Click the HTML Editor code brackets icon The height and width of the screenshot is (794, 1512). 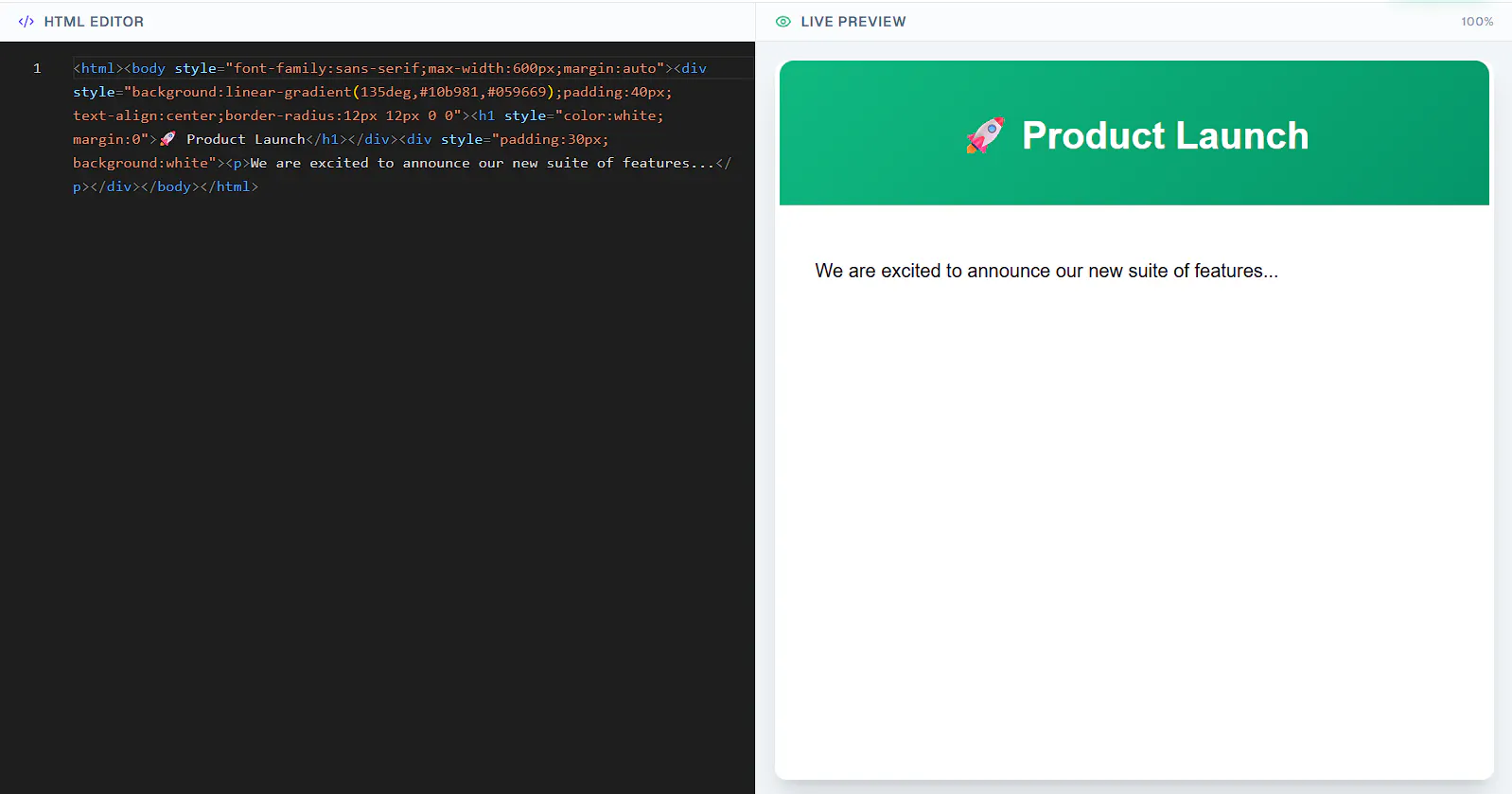pos(26,21)
